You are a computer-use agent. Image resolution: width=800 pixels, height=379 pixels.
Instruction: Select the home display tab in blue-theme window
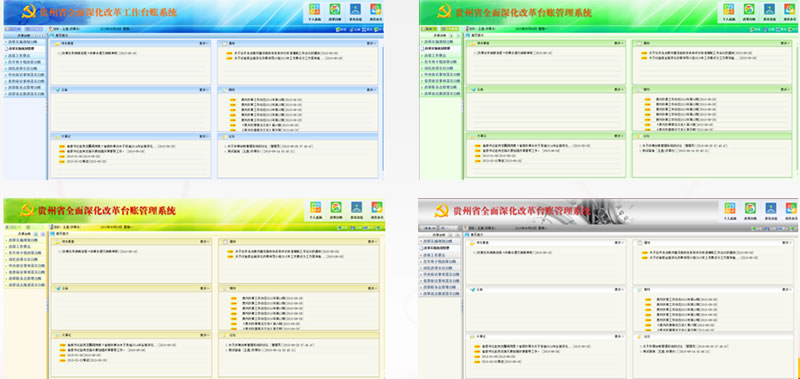(x=60, y=36)
